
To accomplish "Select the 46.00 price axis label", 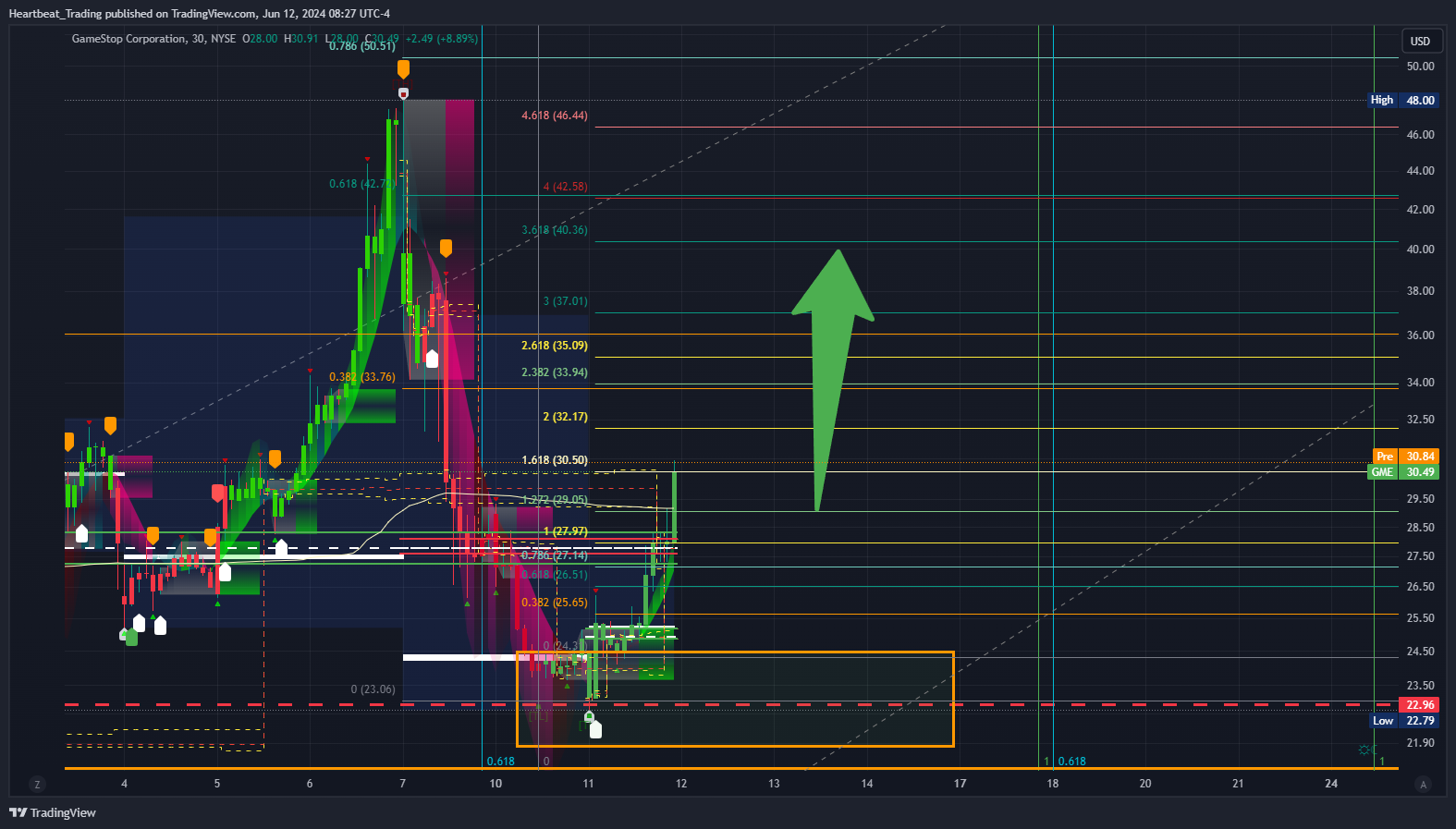I will pyautogui.click(x=1420, y=135).
